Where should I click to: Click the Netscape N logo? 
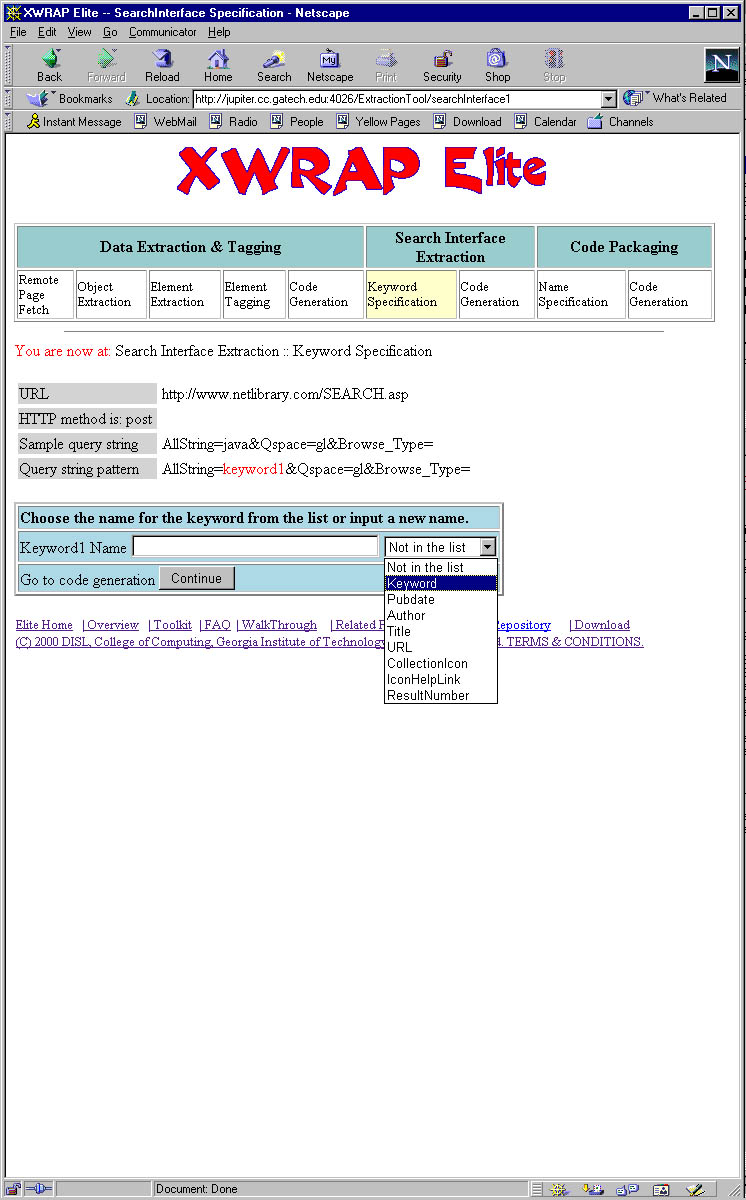[x=721, y=65]
